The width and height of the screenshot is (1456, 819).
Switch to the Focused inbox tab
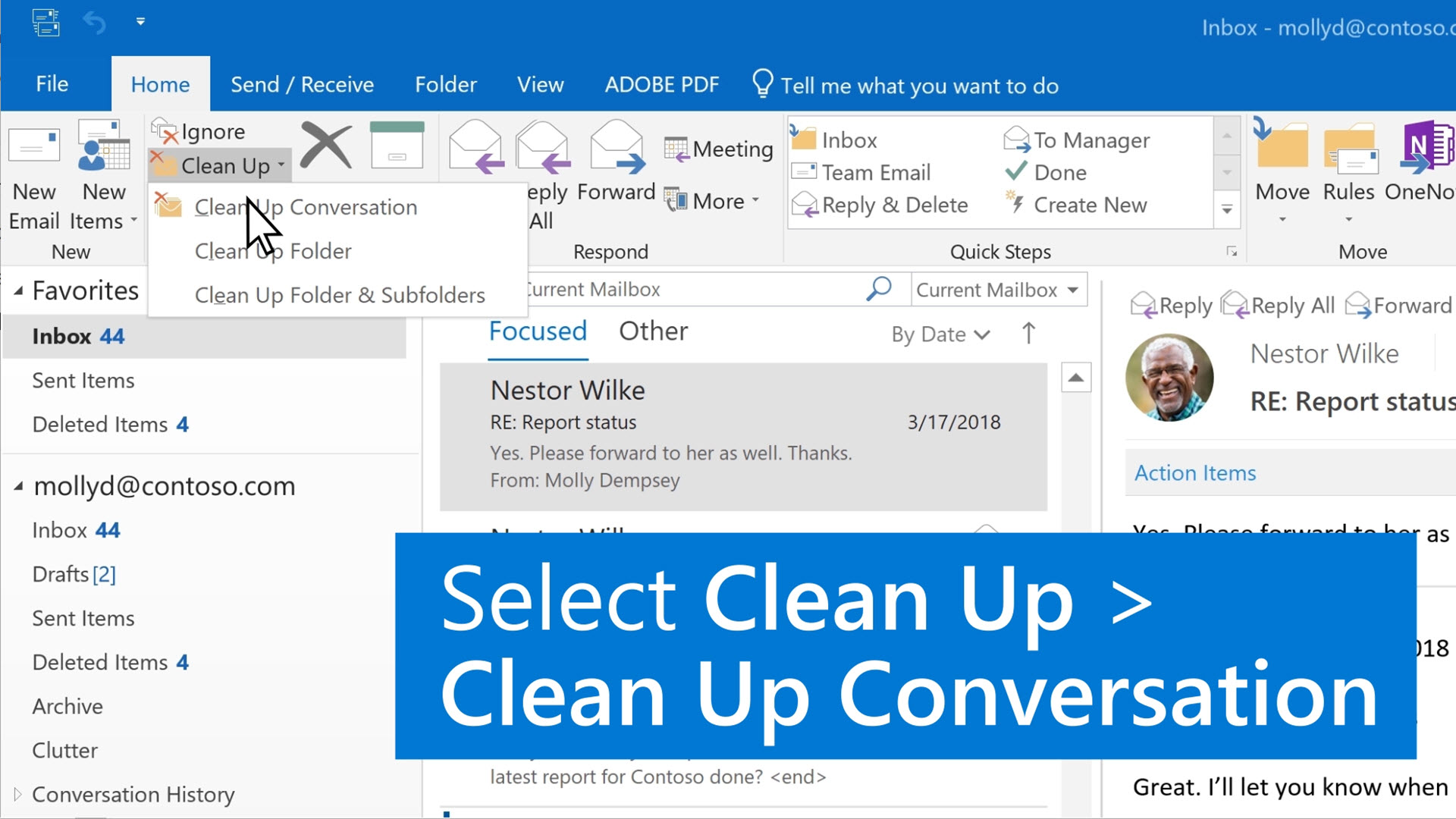(x=537, y=330)
